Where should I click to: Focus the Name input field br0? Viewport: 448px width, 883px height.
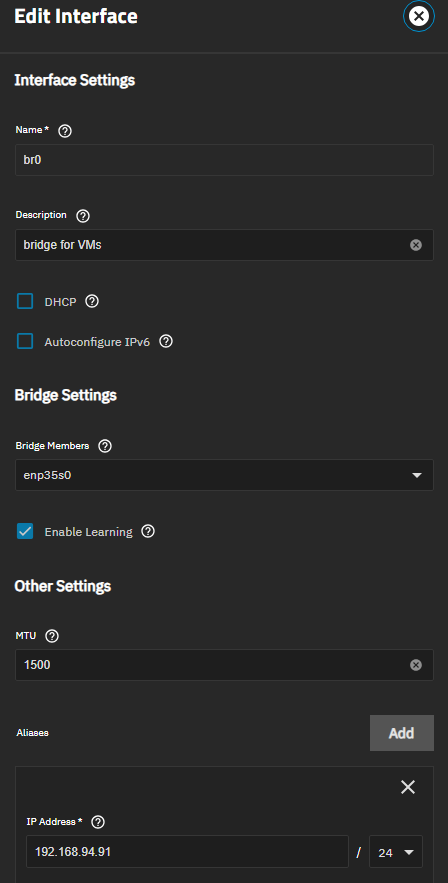coord(224,160)
